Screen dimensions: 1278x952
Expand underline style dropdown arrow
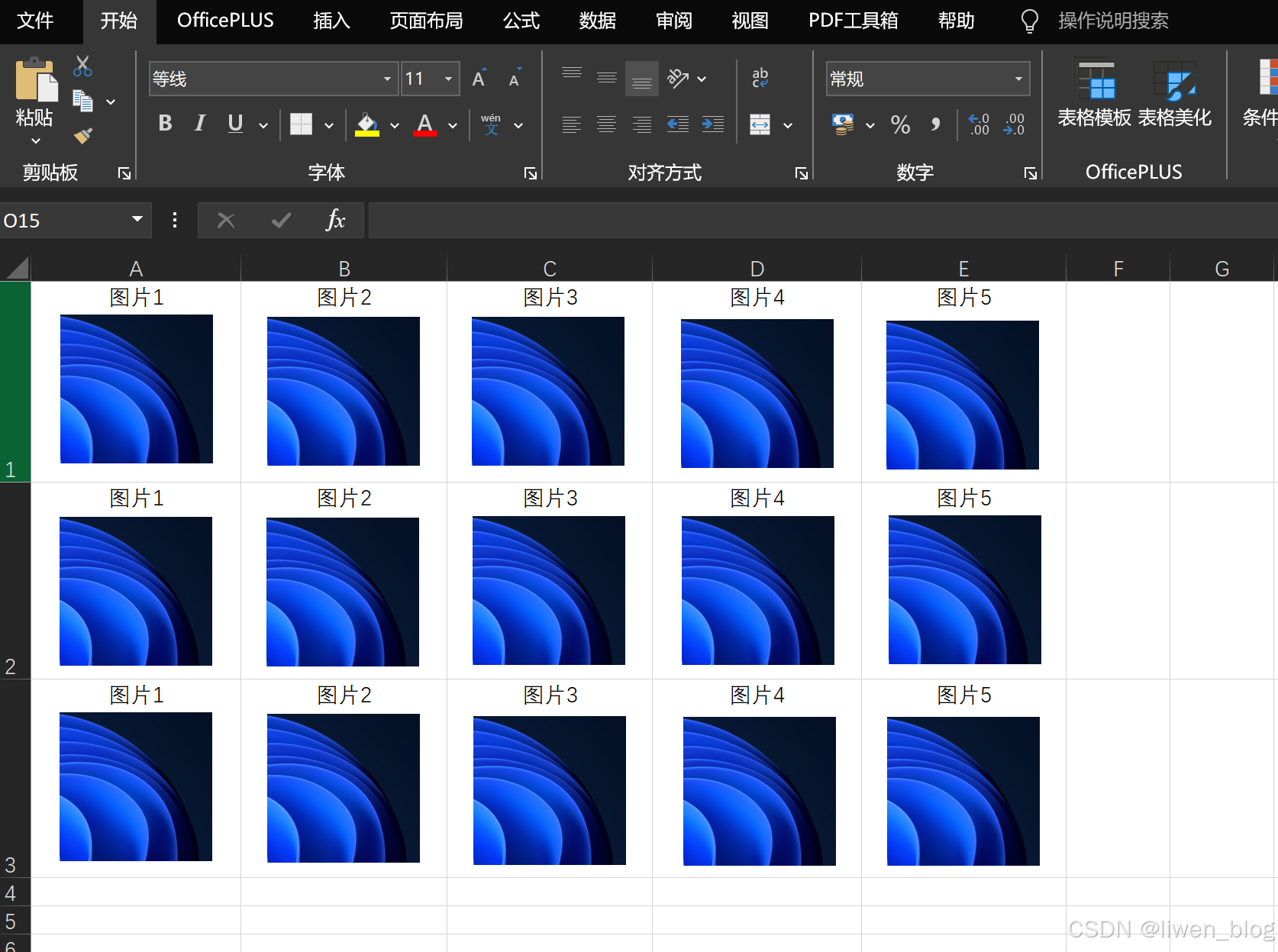coord(263,125)
